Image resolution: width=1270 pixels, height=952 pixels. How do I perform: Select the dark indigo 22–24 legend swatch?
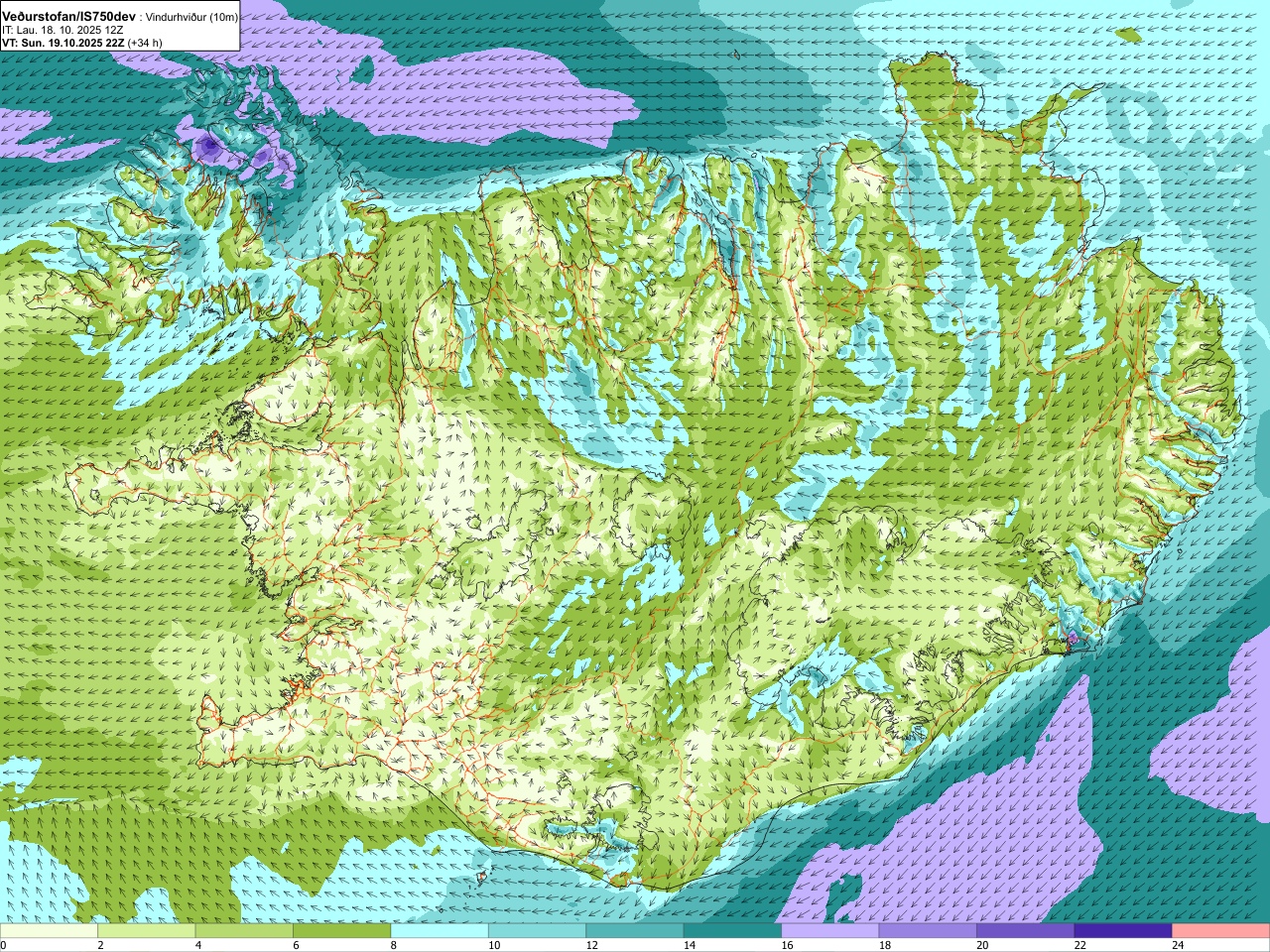[1123, 931]
